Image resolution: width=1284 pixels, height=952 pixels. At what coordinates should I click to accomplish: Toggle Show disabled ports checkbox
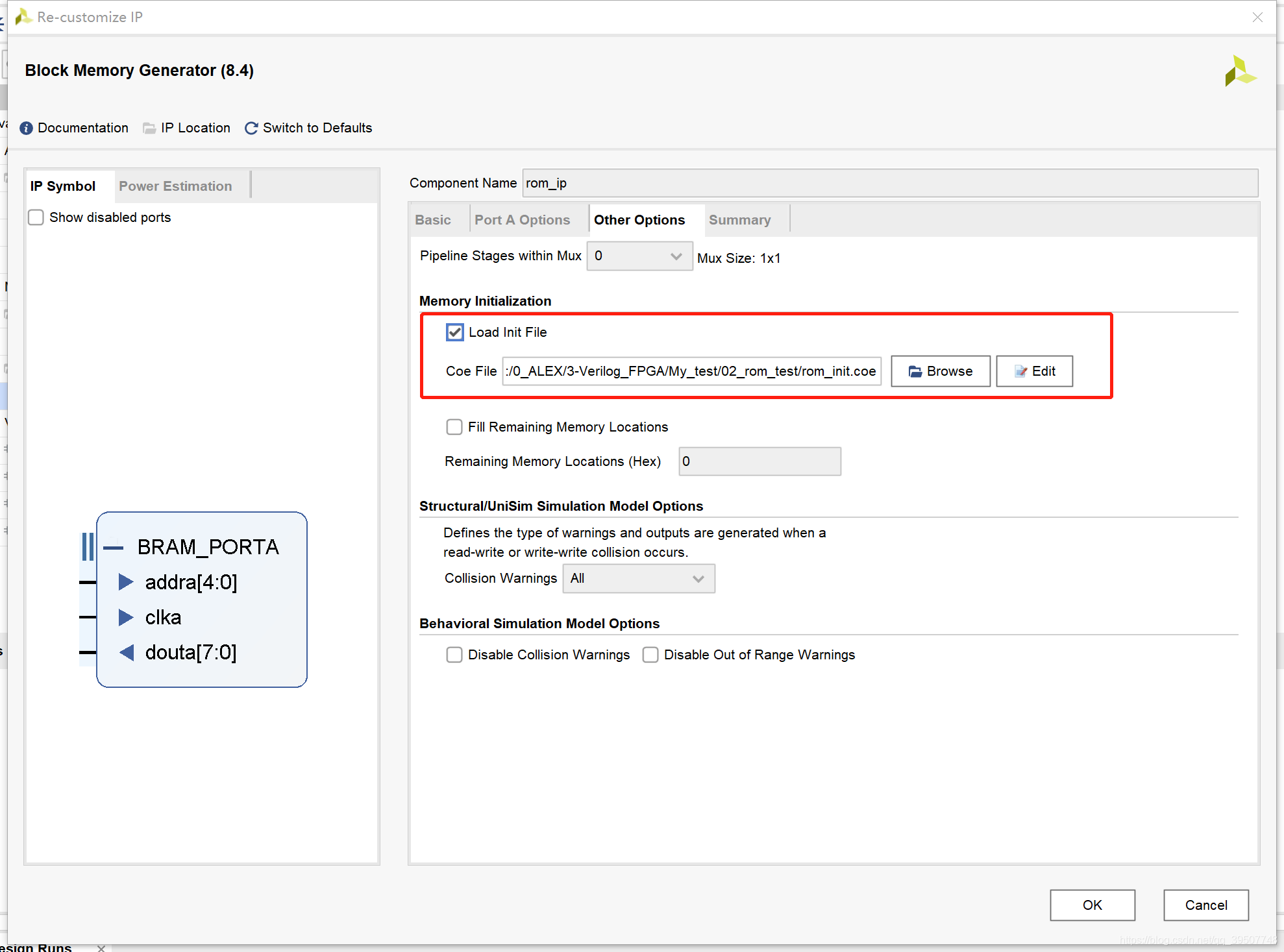(x=36, y=217)
